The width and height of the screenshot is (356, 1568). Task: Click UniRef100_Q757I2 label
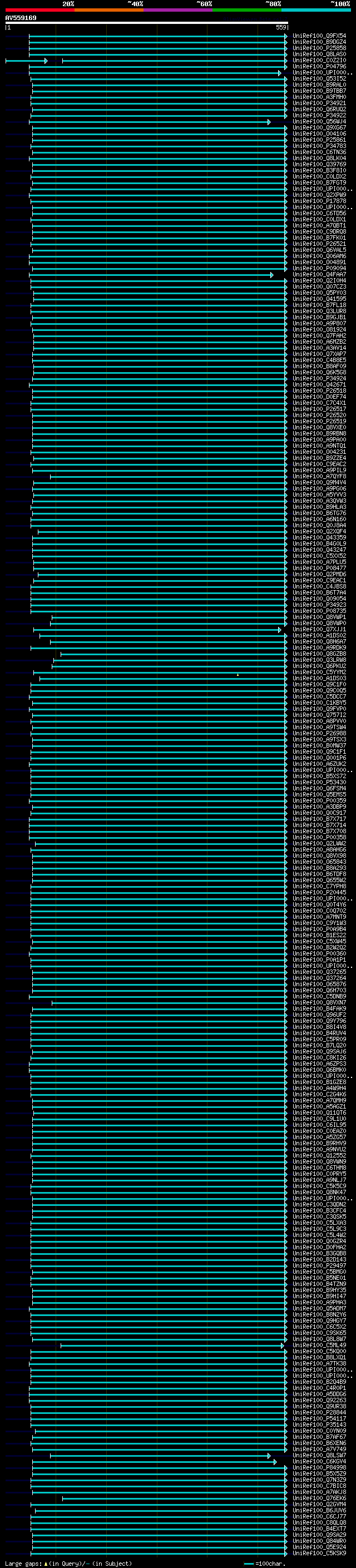pos(319,715)
